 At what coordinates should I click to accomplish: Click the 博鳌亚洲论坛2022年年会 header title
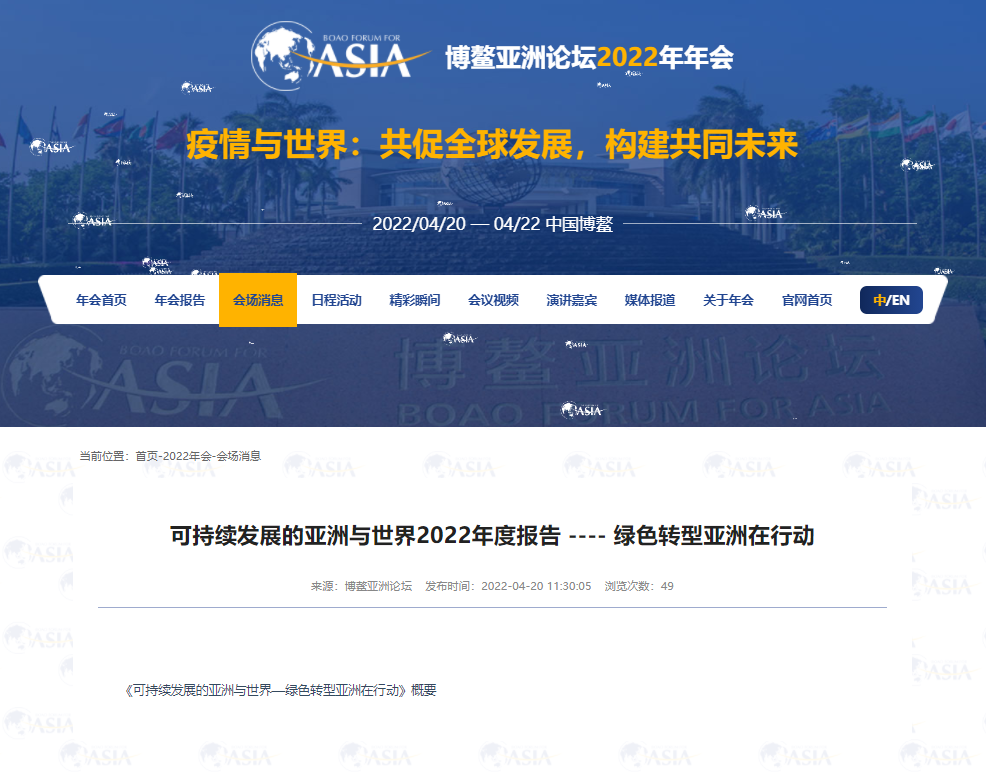589,57
